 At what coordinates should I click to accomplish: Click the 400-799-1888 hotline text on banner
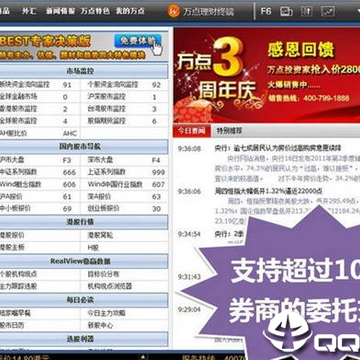[326, 98]
